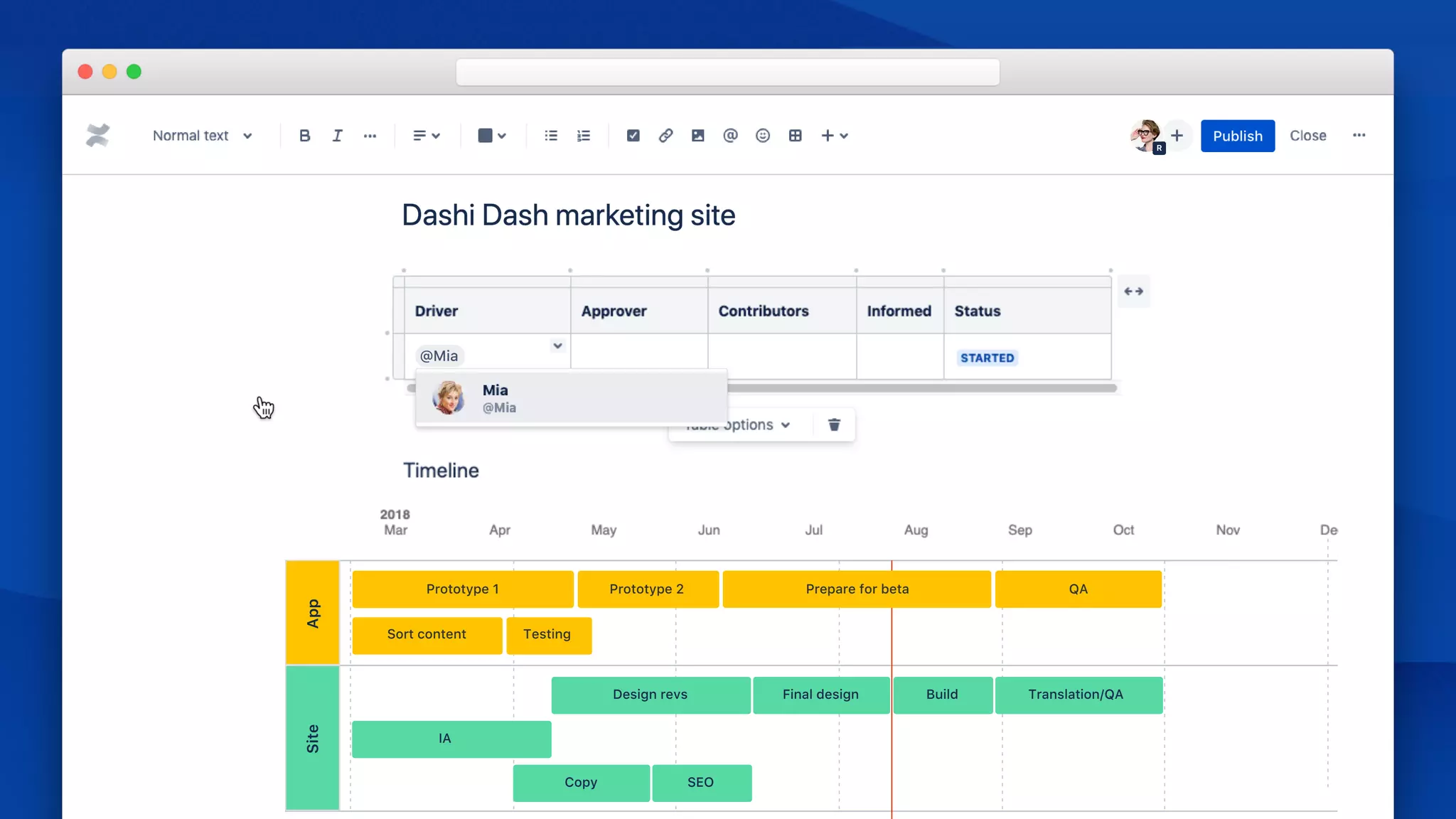Toggle table width with the expand arrows

pos(1133,291)
